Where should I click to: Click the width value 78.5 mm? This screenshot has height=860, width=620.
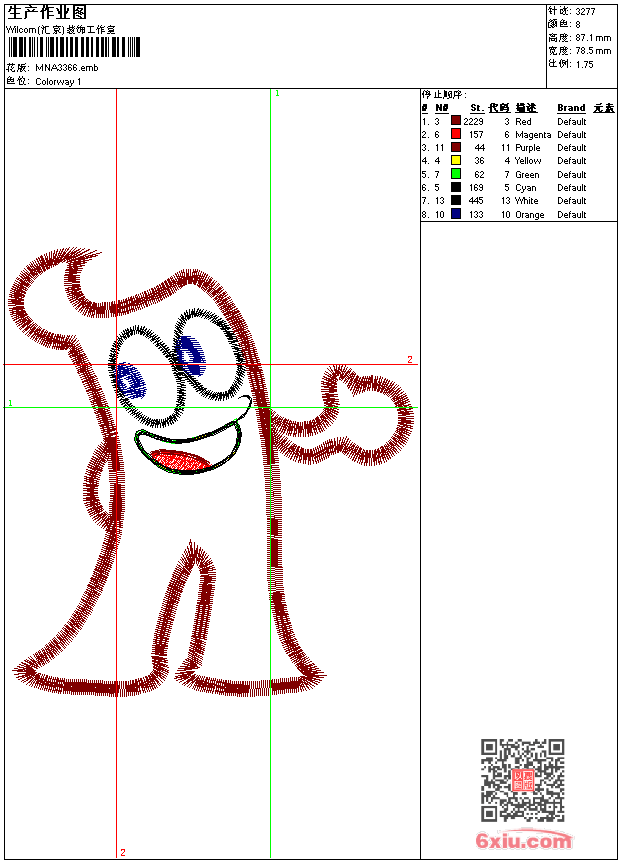[x=593, y=51]
